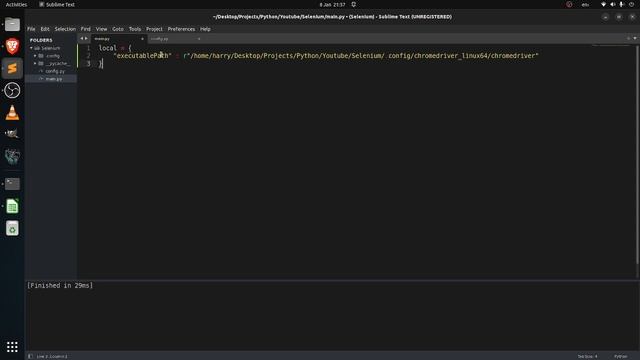Launch LibreOffice Calc from the dock
The image size is (640, 360).
pos(12,206)
